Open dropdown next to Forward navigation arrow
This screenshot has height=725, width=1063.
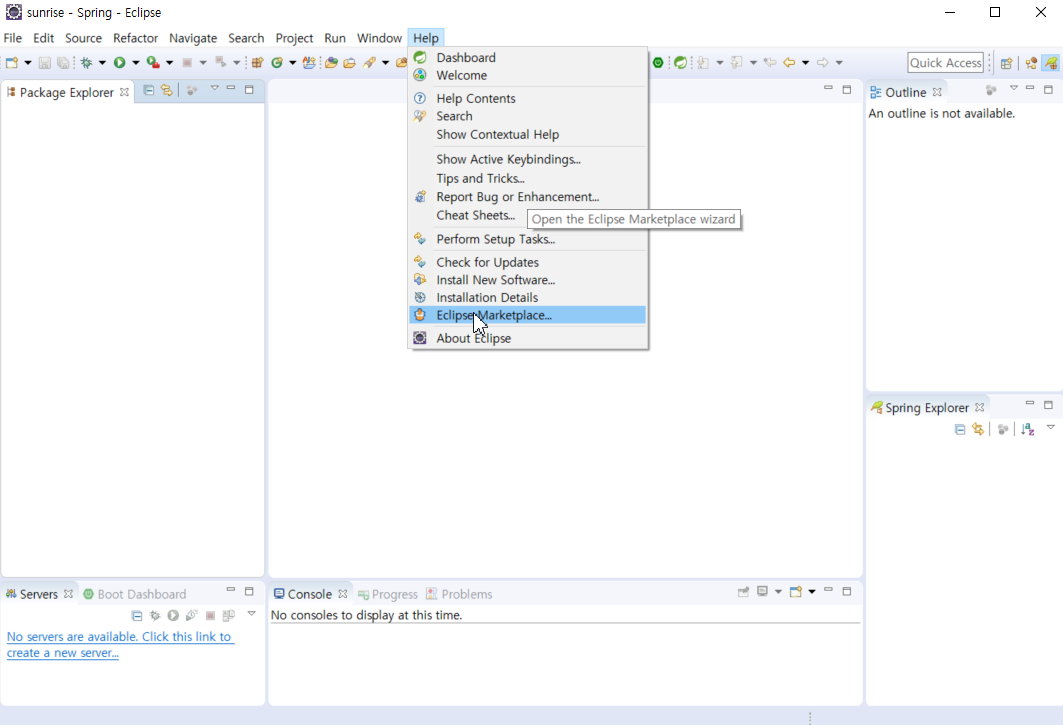point(839,62)
